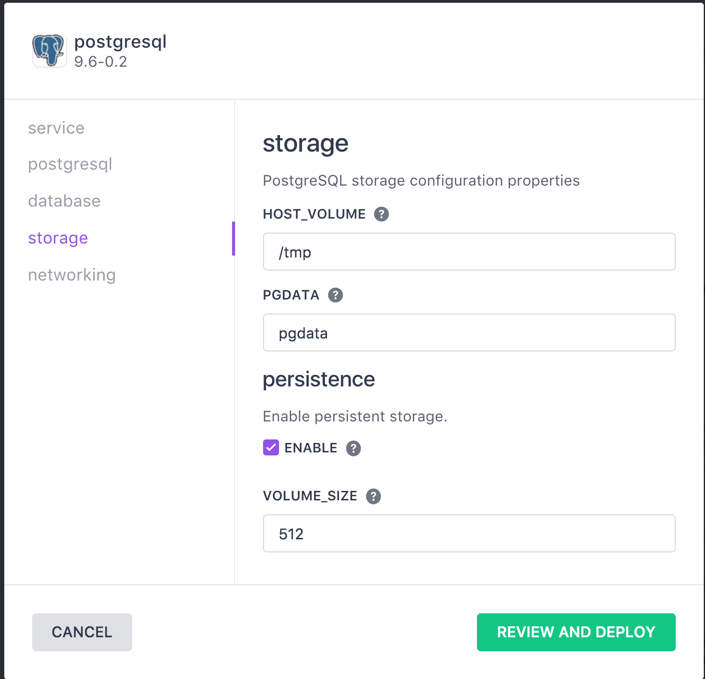Click the VOLUME_SIZE field showing 512
Screen dimensions: 705x679
[469, 534]
